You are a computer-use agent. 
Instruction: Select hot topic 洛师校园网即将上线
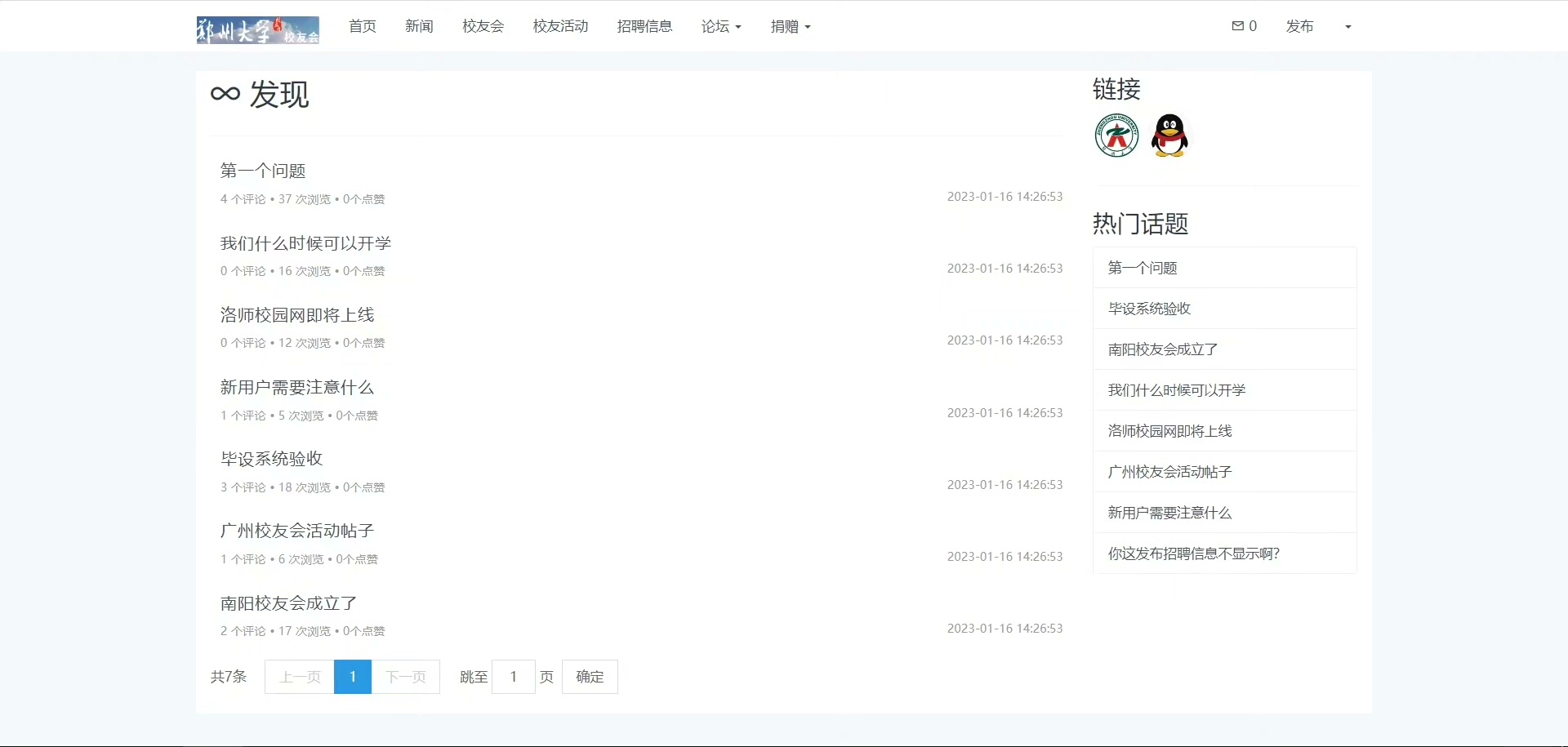tap(1224, 431)
